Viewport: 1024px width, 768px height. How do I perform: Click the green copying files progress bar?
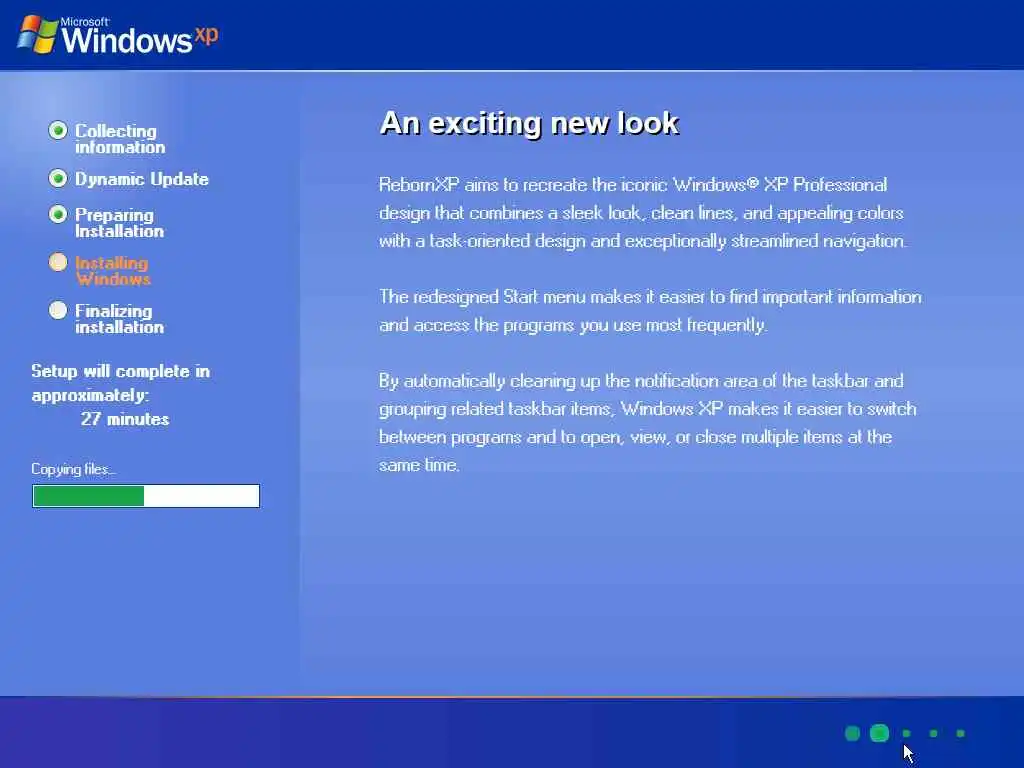[146, 496]
